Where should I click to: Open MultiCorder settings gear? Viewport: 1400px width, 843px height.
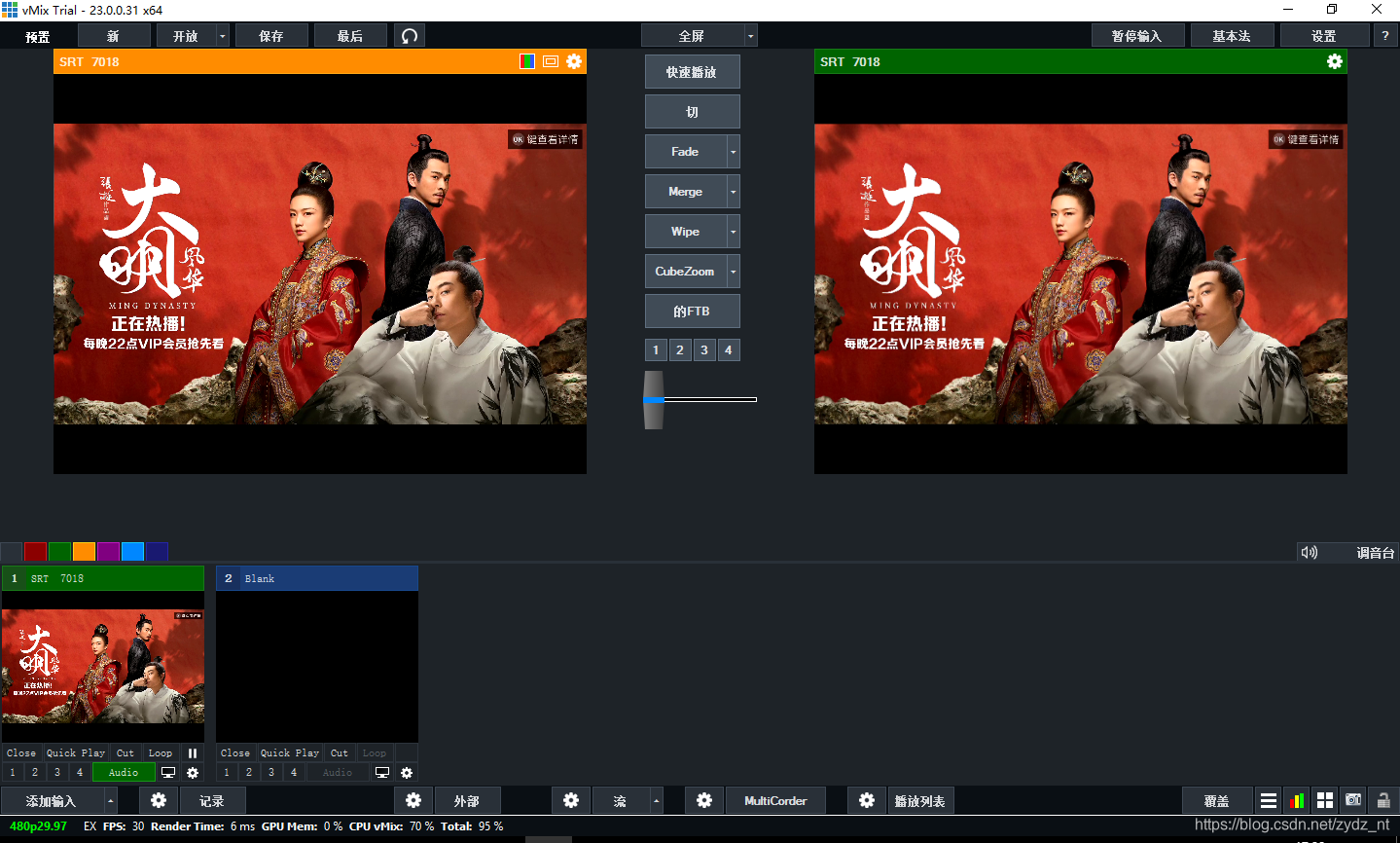704,800
